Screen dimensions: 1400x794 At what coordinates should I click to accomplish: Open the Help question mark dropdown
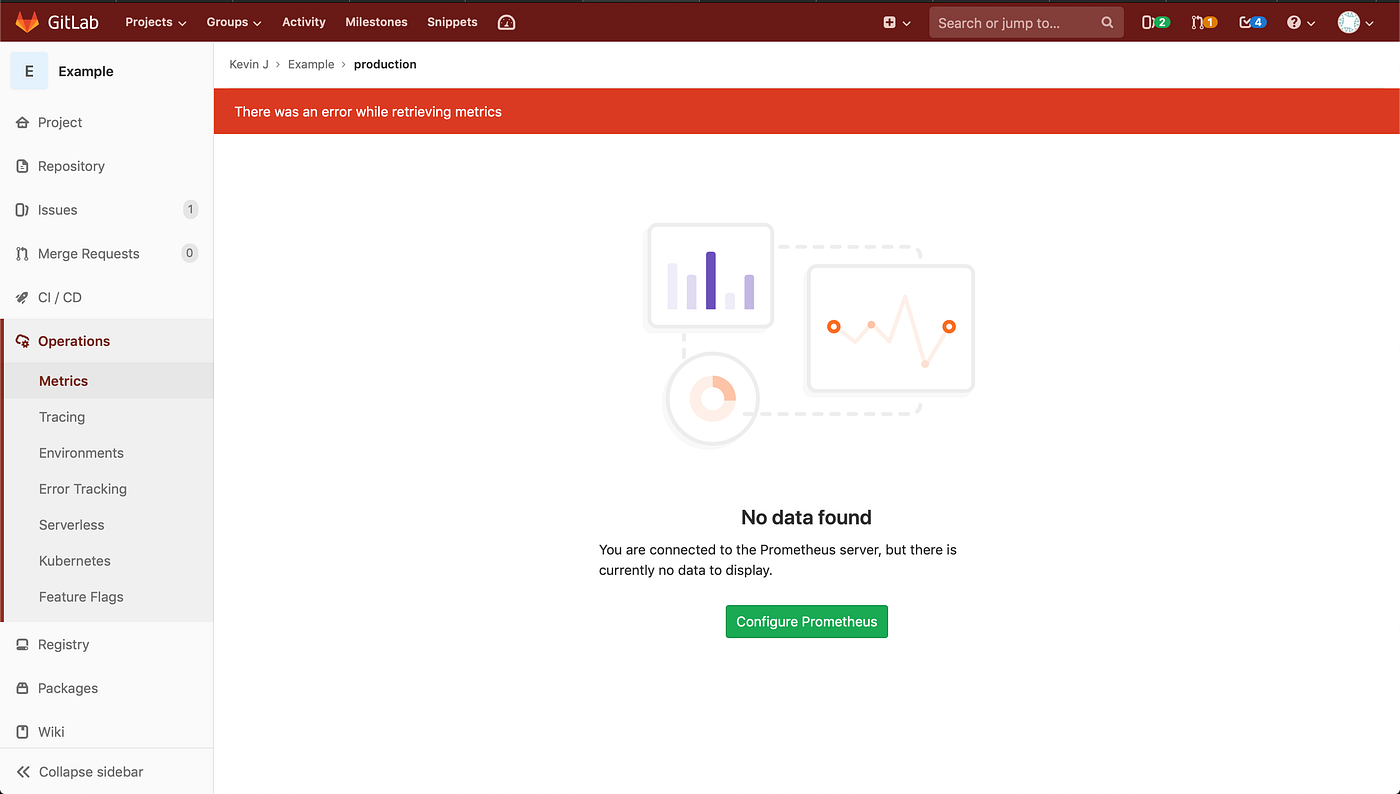tap(1301, 22)
